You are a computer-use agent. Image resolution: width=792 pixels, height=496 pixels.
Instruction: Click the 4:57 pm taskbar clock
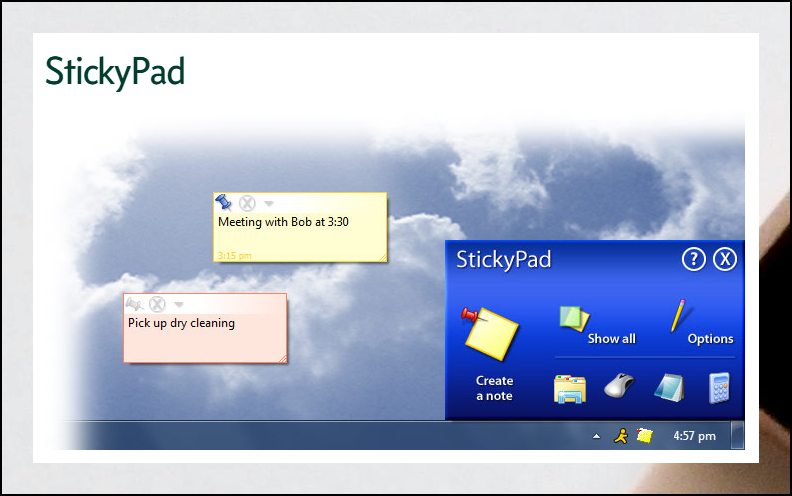coord(695,436)
